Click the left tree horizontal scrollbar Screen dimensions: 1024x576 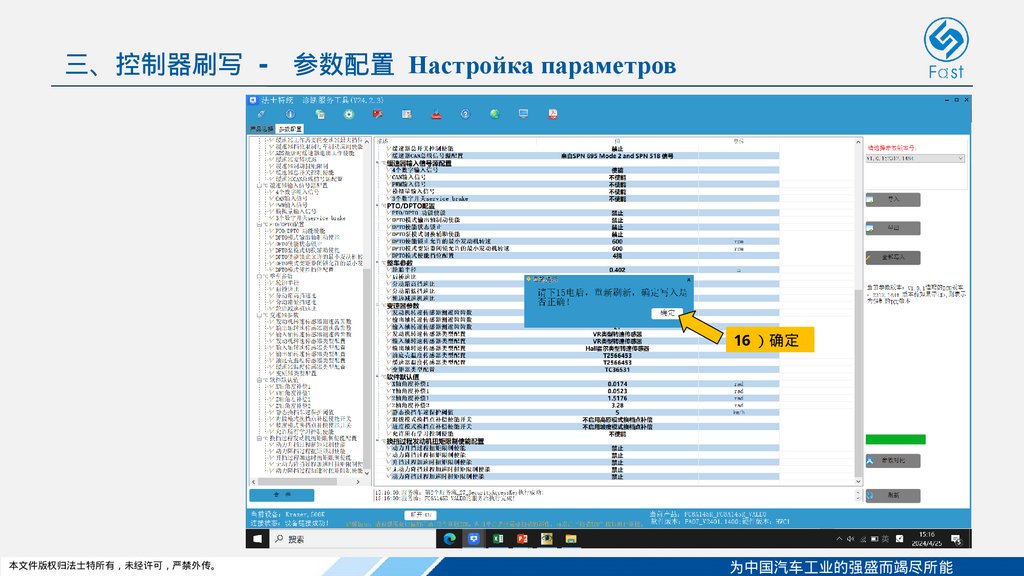pyautogui.click(x=297, y=482)
